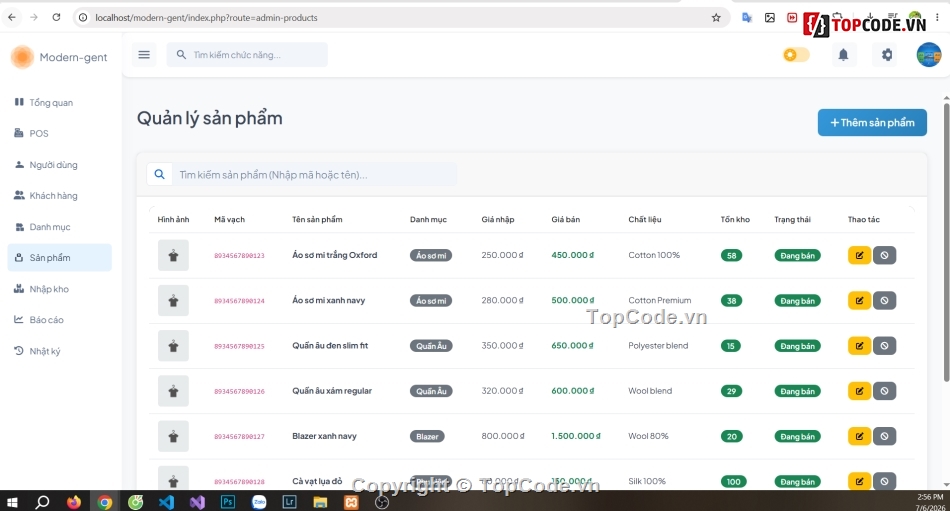Focus the product search input
The image size is (950, 511).
click(315, 175)
